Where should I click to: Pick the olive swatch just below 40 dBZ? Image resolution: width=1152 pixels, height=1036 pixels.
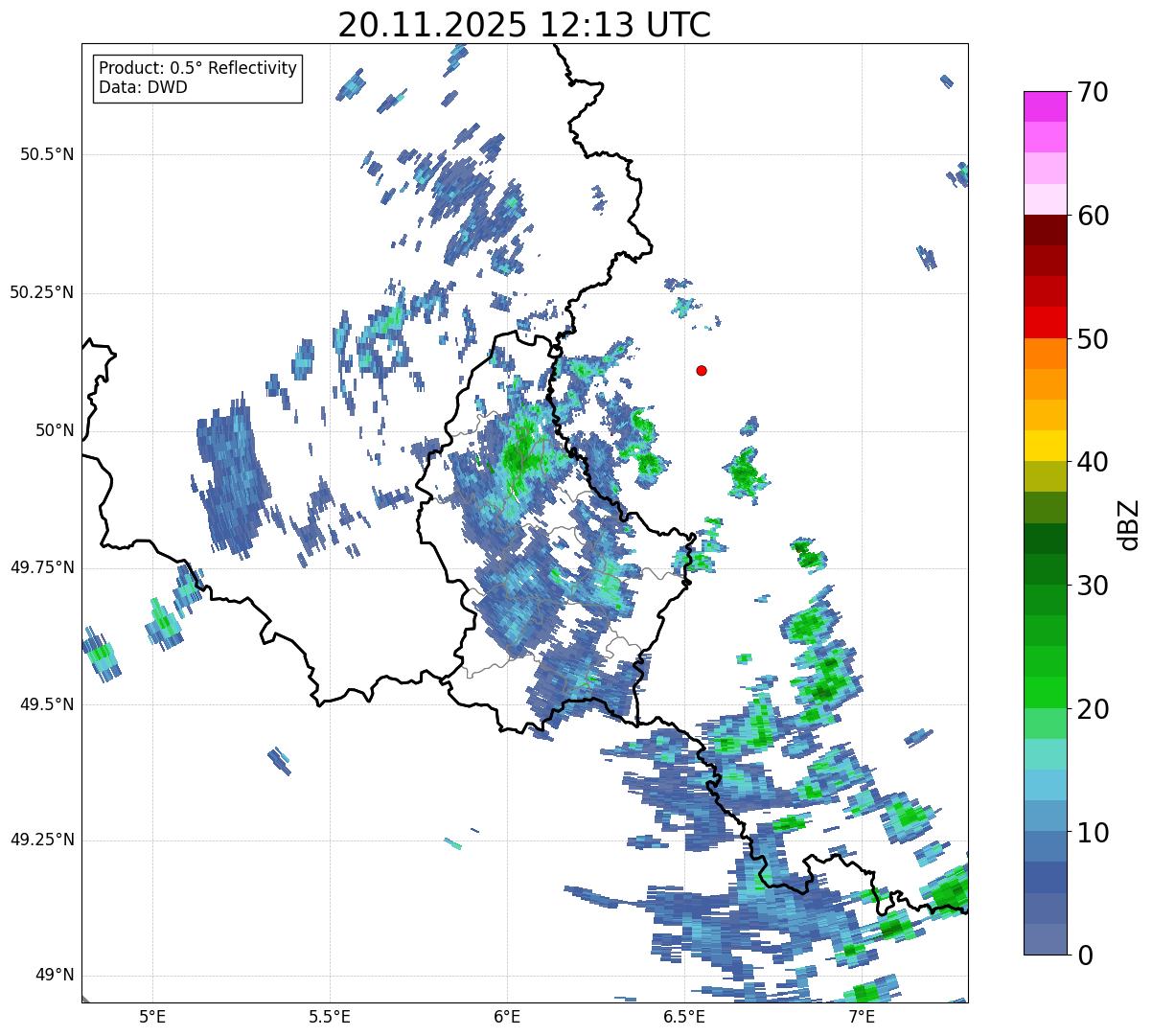pos(1046,477)
